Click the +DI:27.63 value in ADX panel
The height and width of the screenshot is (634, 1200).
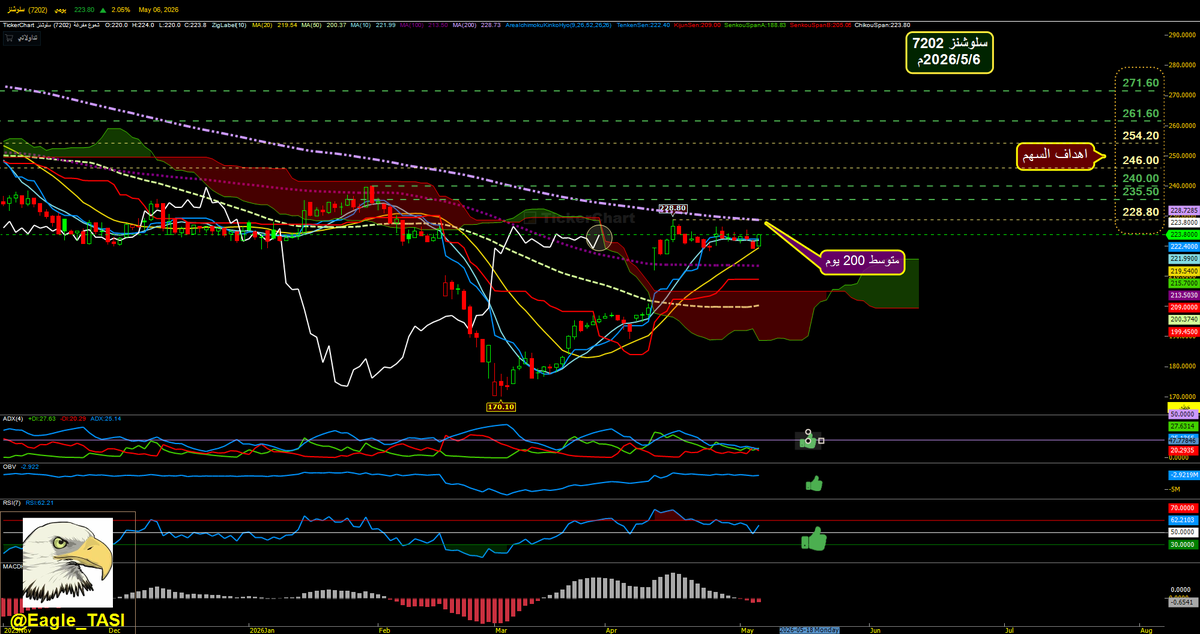(42, 419)
